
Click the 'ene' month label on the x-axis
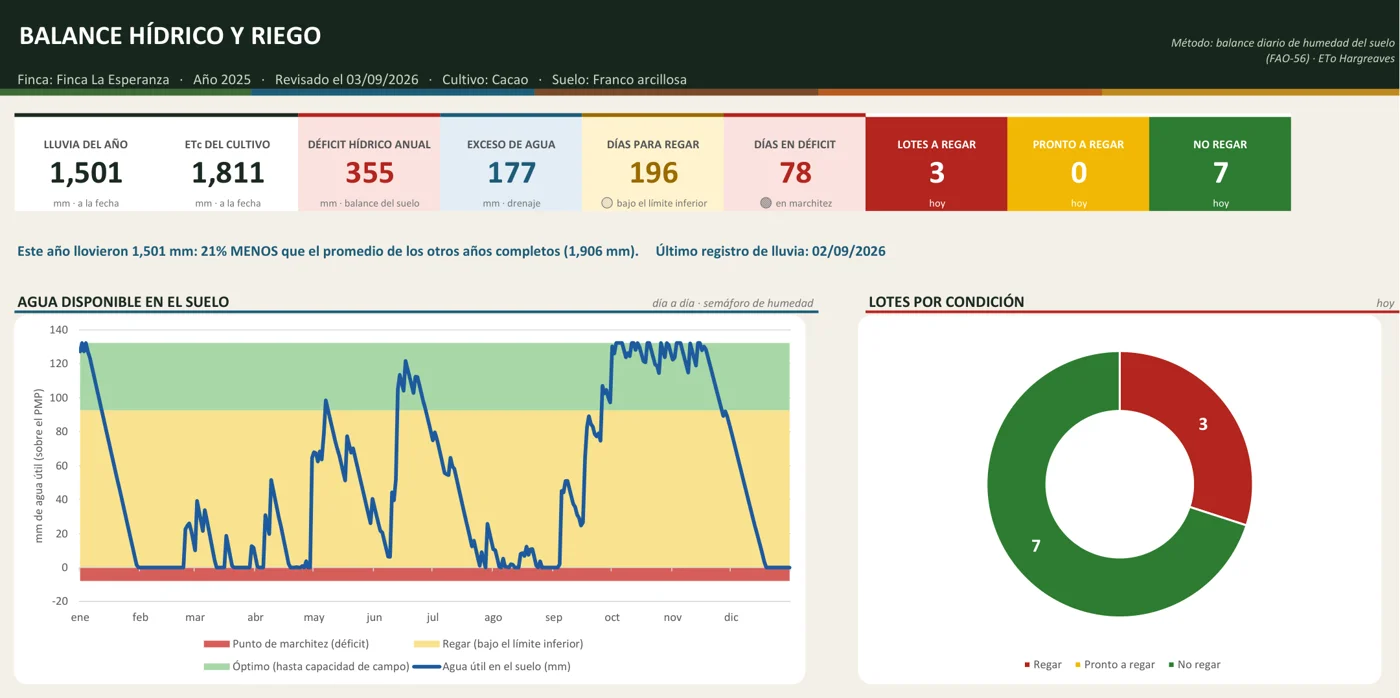80,617
